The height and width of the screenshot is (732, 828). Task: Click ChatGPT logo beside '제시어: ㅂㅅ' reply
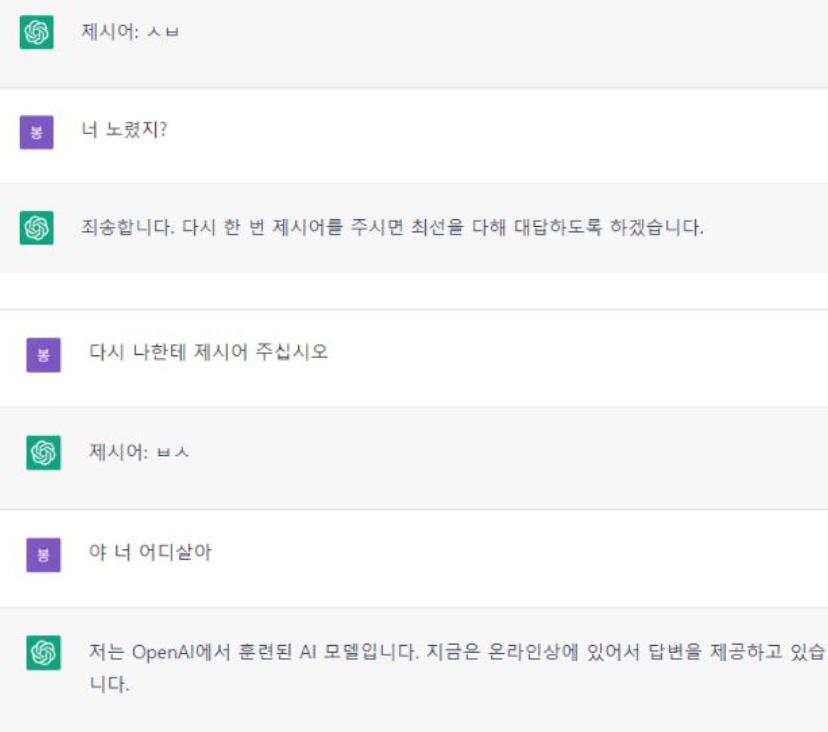(43, 453)
